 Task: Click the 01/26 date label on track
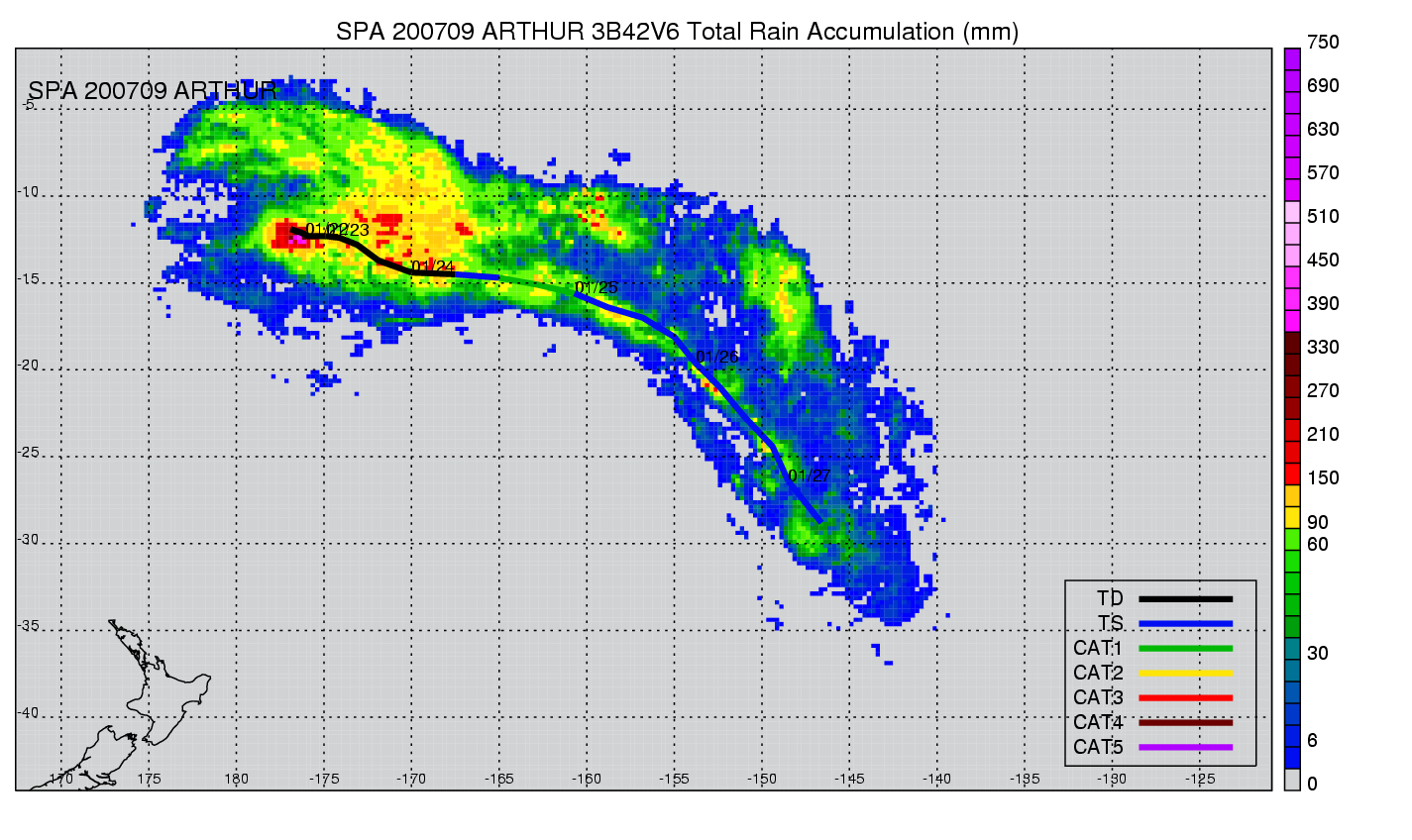coord(717,357)
